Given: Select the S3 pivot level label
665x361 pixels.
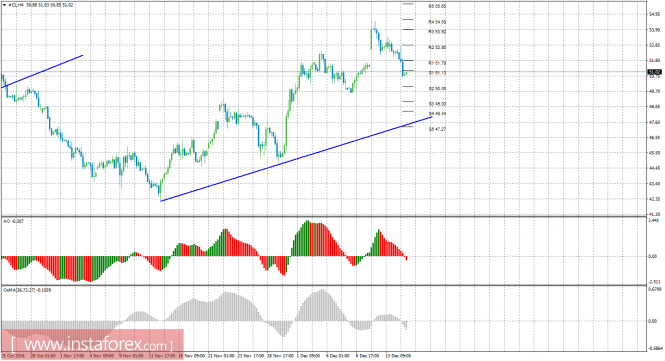Looking at the screenshot, I should pos(437,104).
